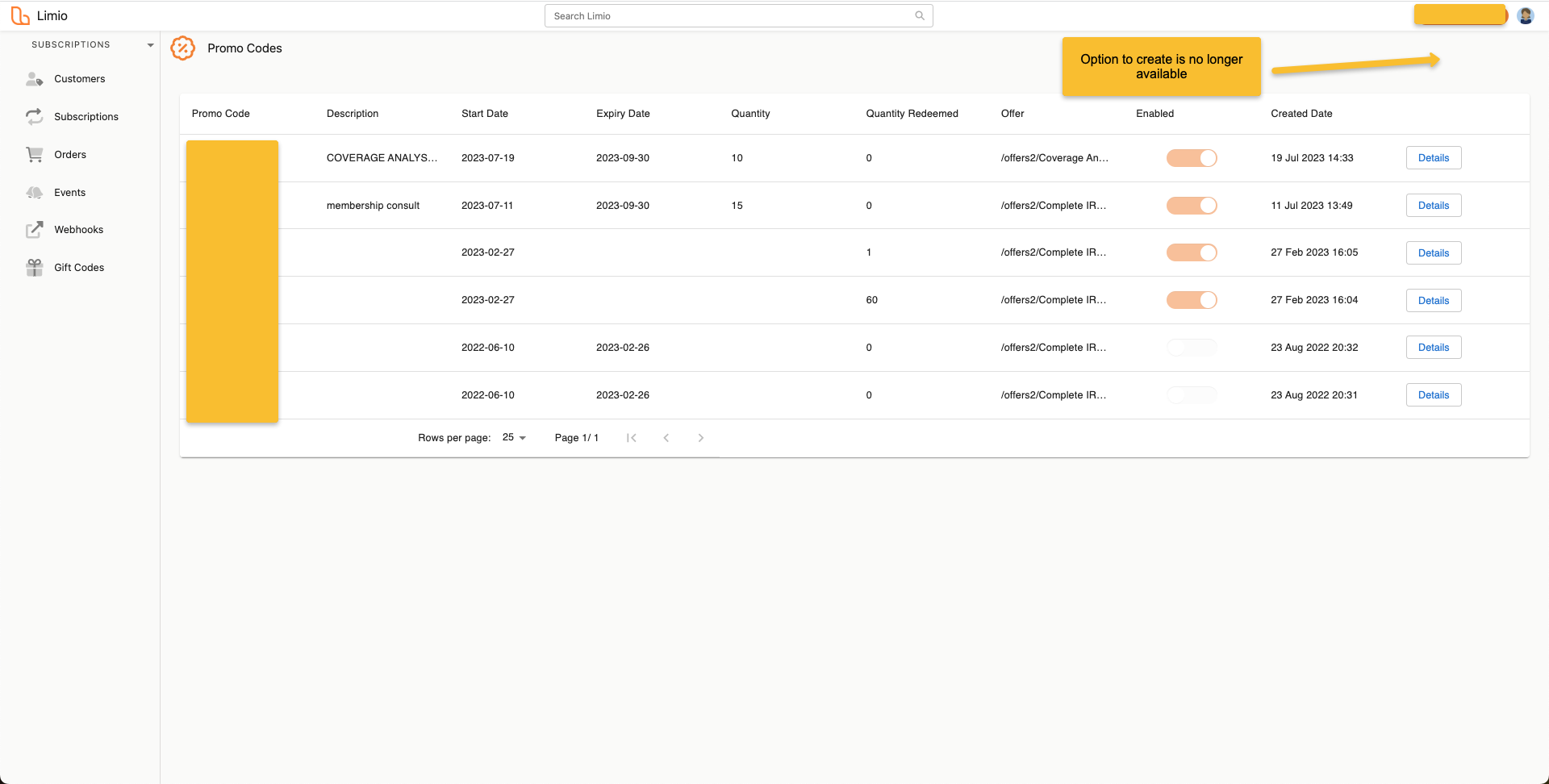Click the Webhooks sidebar icon
Viewport: 1549px width, 784px height.
pos(34,230)
